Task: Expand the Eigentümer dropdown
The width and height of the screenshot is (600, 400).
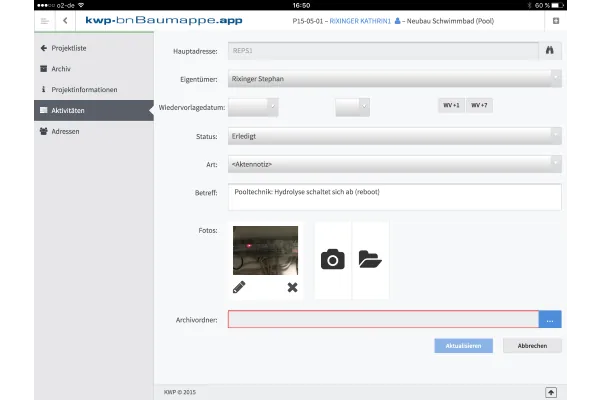Action: tap(394, 78)
